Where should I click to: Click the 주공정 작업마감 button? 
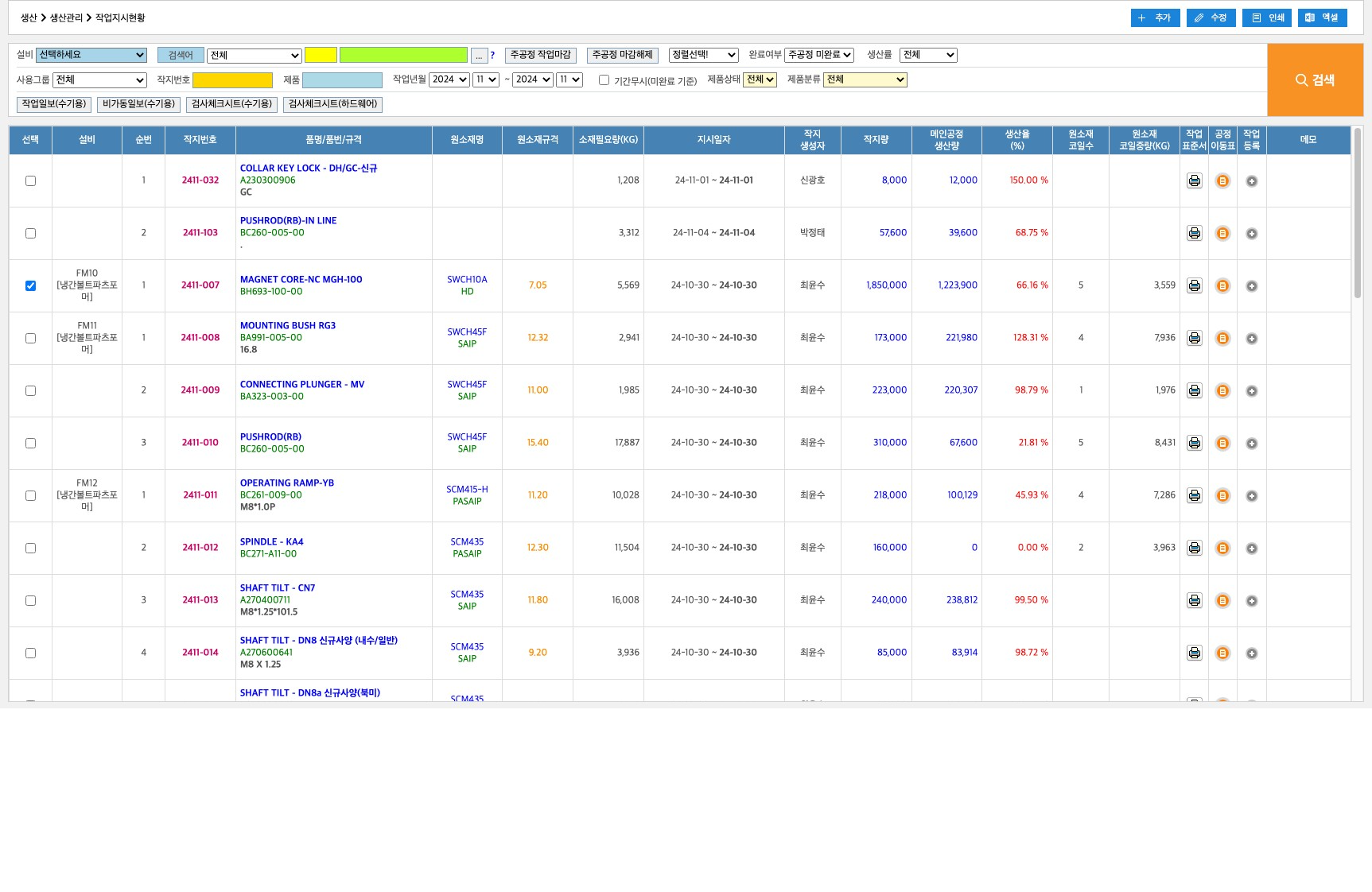click(x=540, y=55)
